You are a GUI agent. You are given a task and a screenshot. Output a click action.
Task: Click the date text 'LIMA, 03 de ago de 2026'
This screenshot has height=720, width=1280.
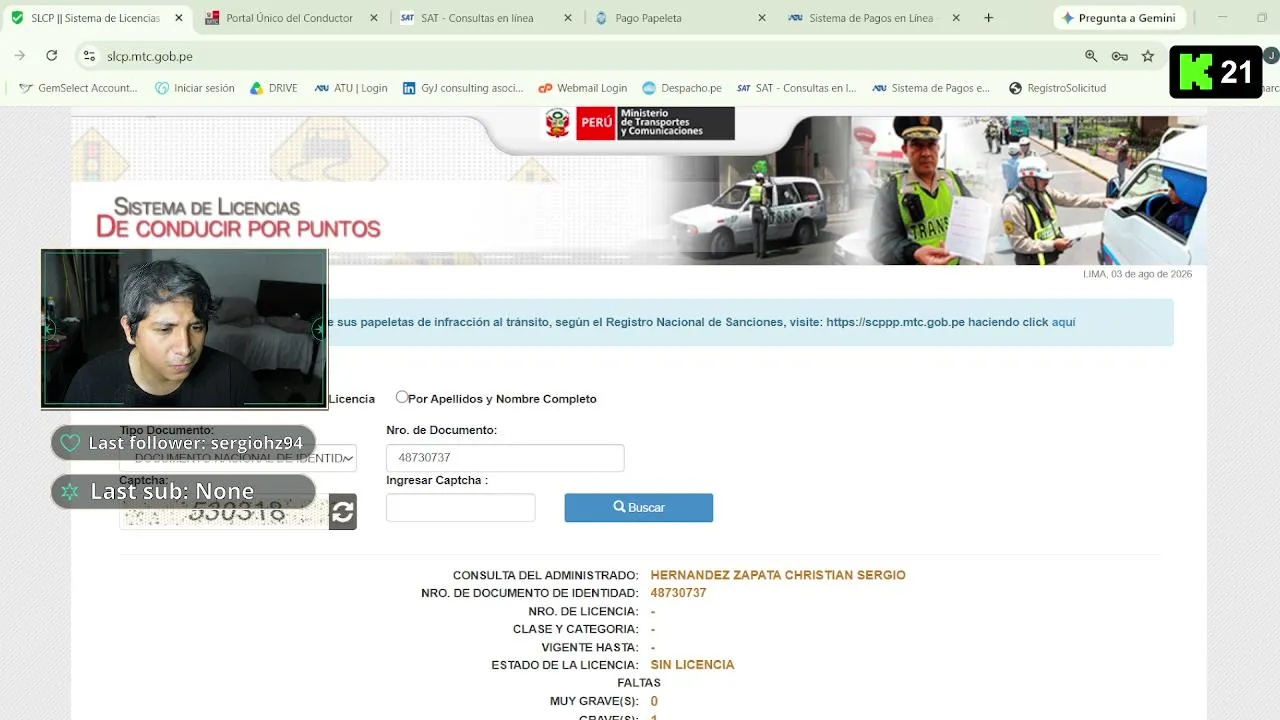coord(1137,274)
